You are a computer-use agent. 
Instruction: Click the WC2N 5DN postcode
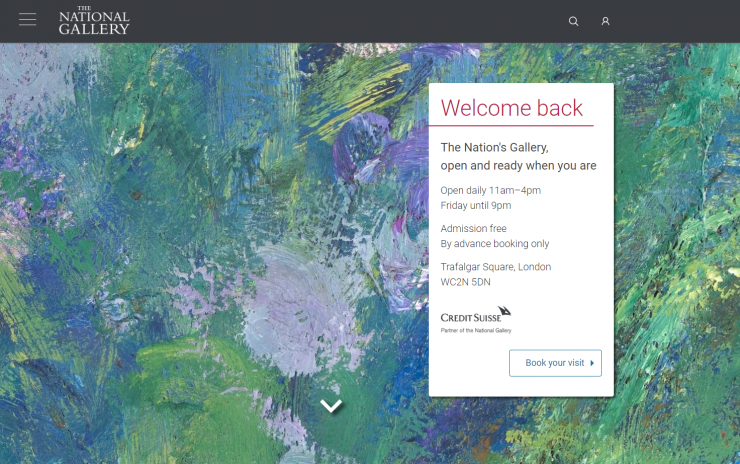465,282
